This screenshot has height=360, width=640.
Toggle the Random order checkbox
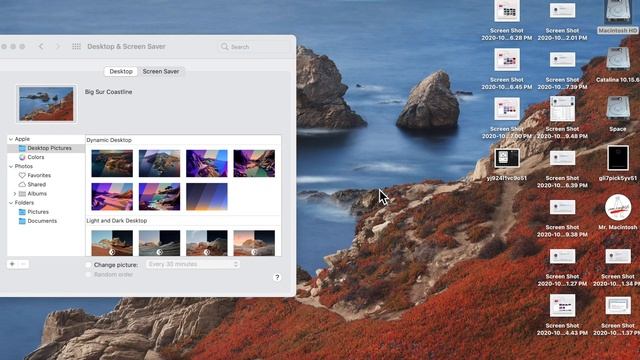(x=89, y=275)
